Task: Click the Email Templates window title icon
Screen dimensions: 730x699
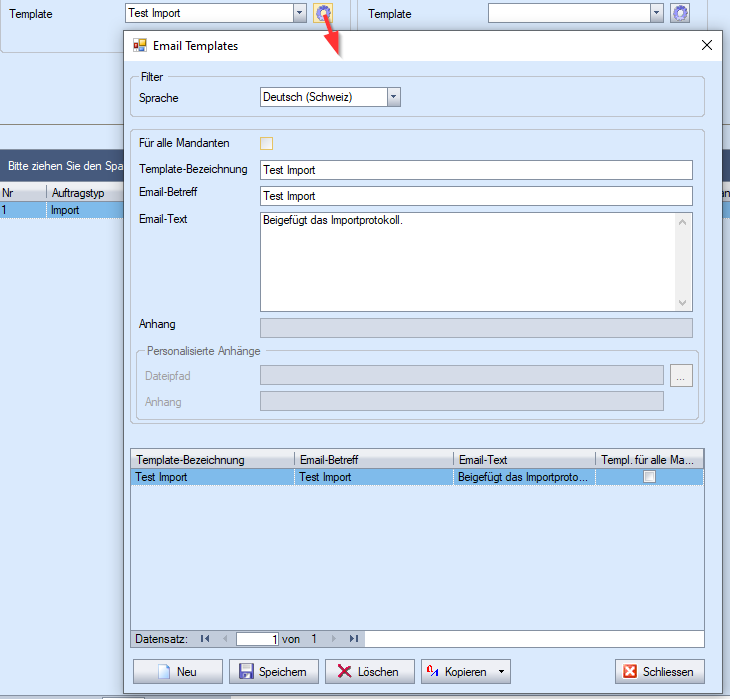Action: (140, 45)
